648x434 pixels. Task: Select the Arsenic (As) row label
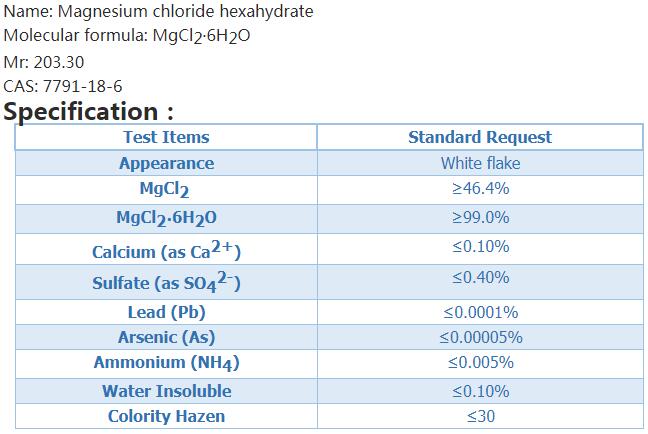click(166, 337)
